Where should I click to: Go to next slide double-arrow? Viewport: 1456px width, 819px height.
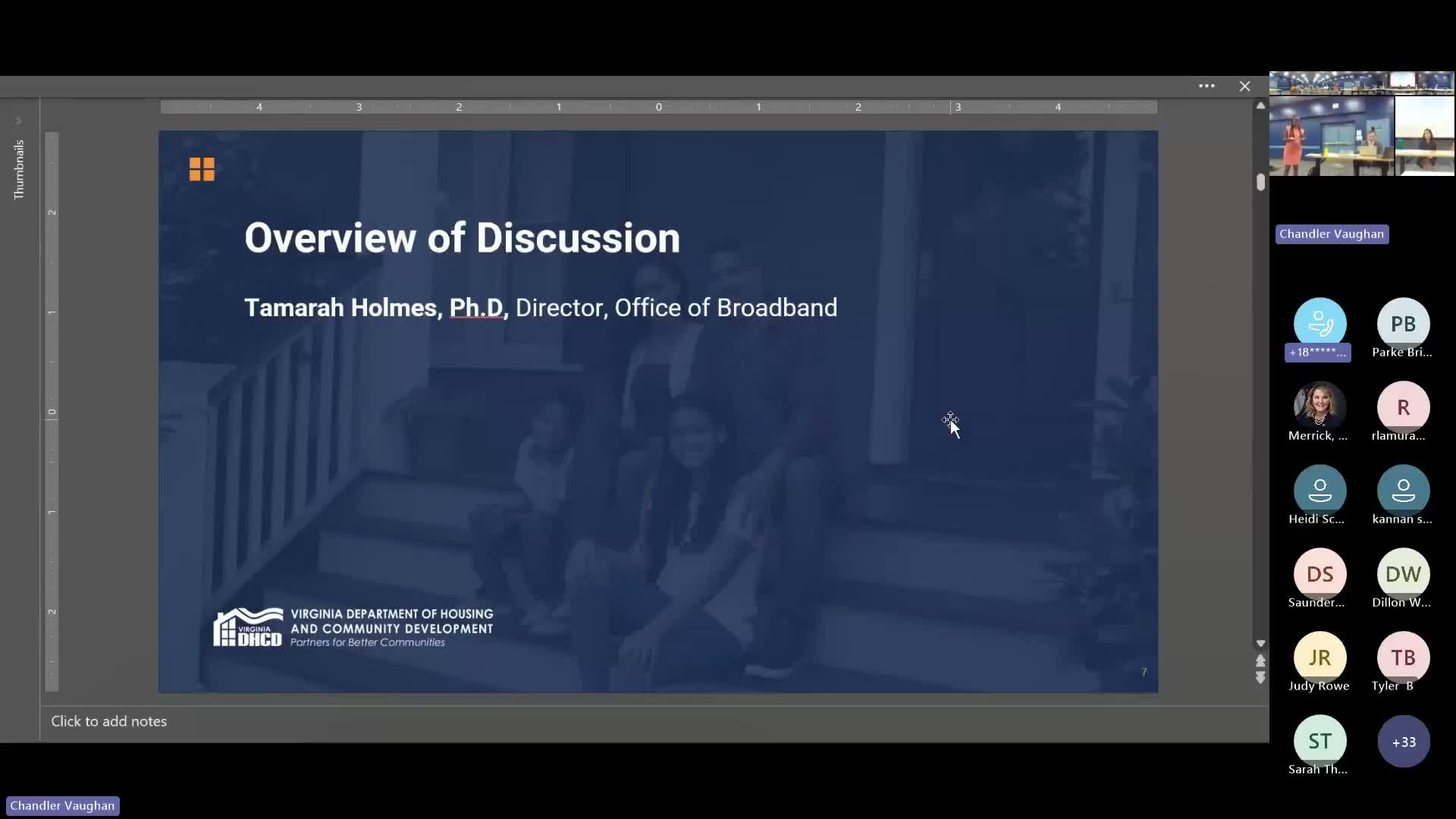1260,677
